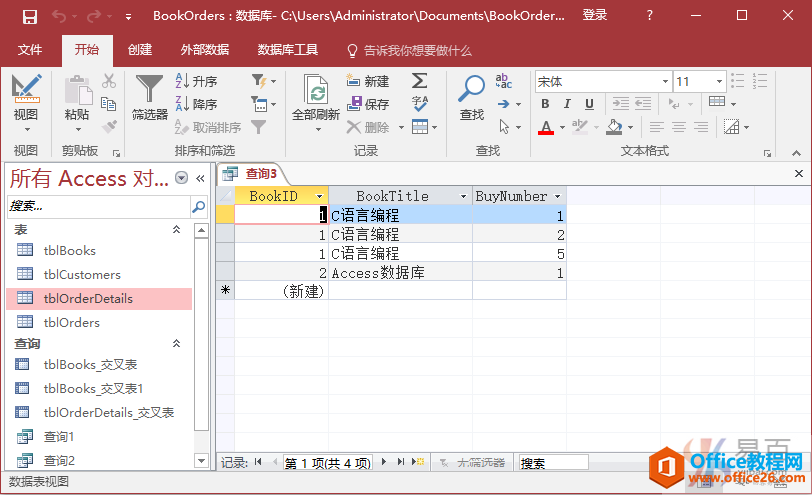This screenshot has width=812, height=495.
Task: Open the 数据库工具 ribbon tab
Action: 287,50
